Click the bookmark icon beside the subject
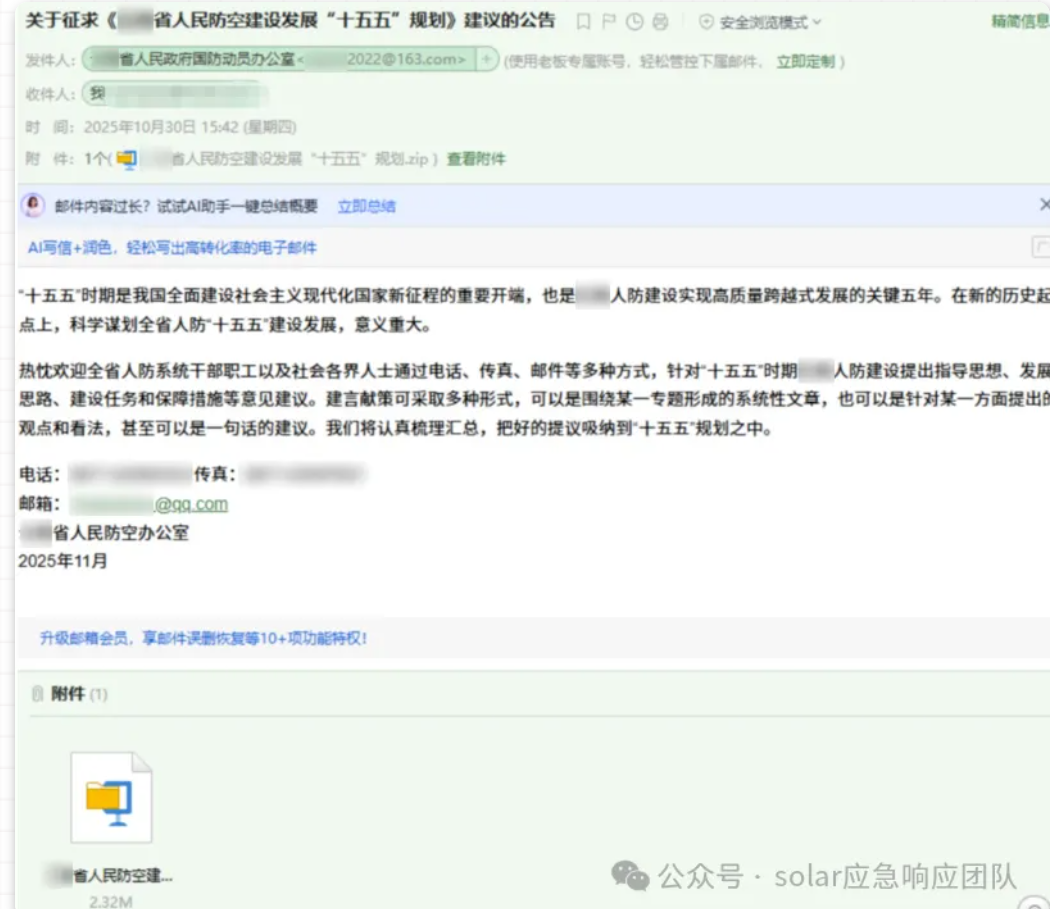The image size is (1050, 909). pos(584,21)
